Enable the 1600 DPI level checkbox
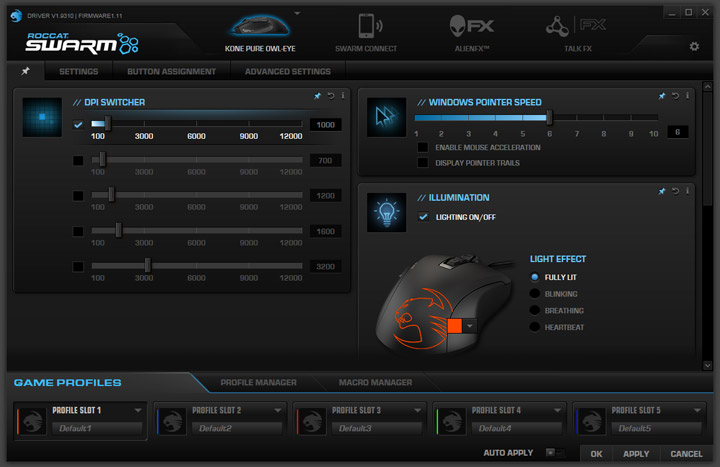Viewport: 720px width, 467px height. pyautogui.click(x=78, y=231)
